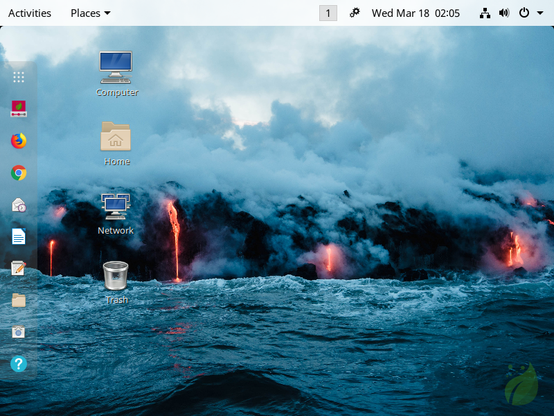Image resolution: width=554 pixels, height=416 pixels.
Task: Expand the system menu arrow
Action: (540, 13)
